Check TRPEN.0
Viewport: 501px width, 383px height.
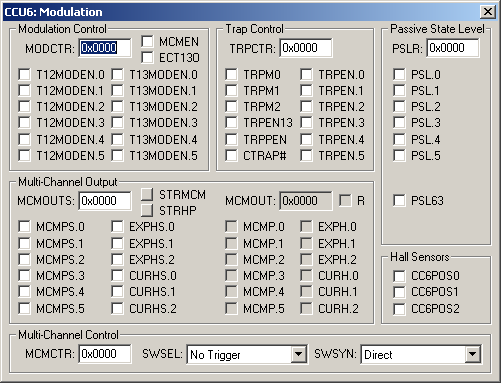click(306, 74)
